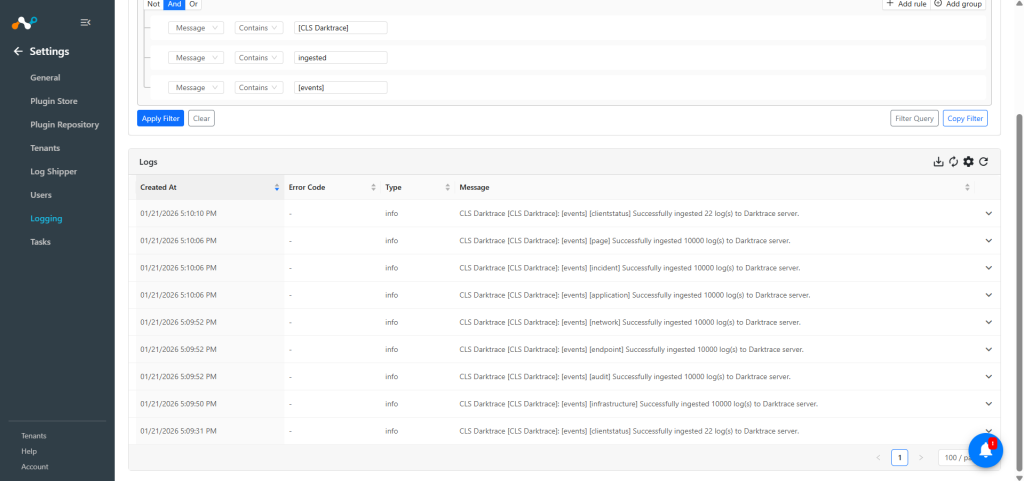The height and width of the screenshot is (481, 1024).
Task: Open Message field dropdown for ingested rule
Action: click(196, 57)
